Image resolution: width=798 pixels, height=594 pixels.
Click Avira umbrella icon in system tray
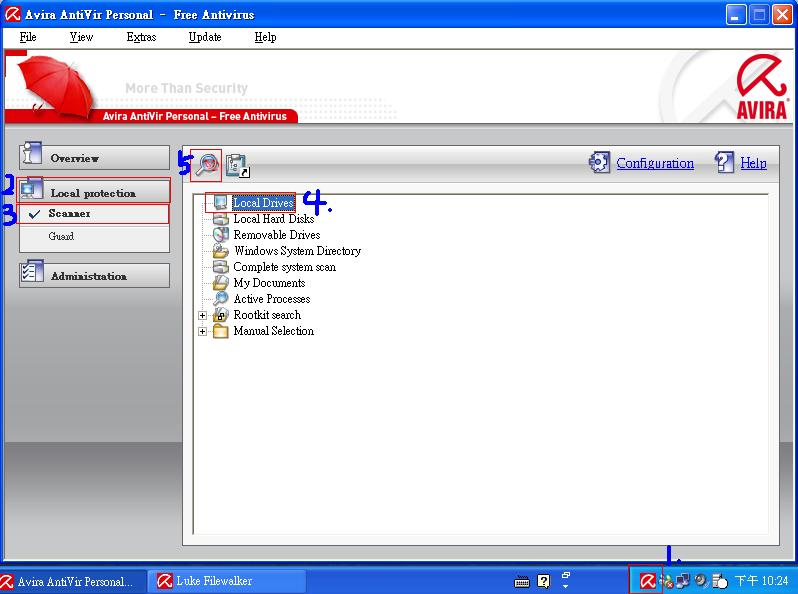pos(648,580)
